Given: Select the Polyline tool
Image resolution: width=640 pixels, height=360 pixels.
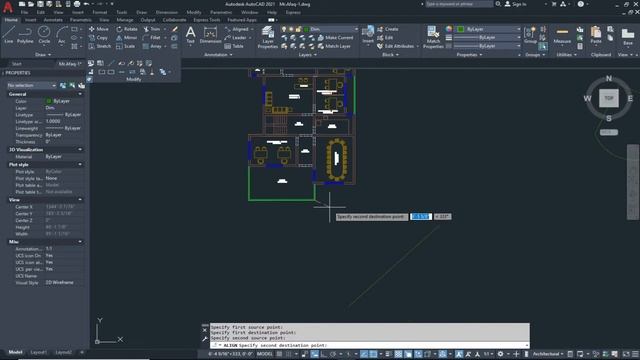Looking at the screenshot, I should click(x=25, y=35).
